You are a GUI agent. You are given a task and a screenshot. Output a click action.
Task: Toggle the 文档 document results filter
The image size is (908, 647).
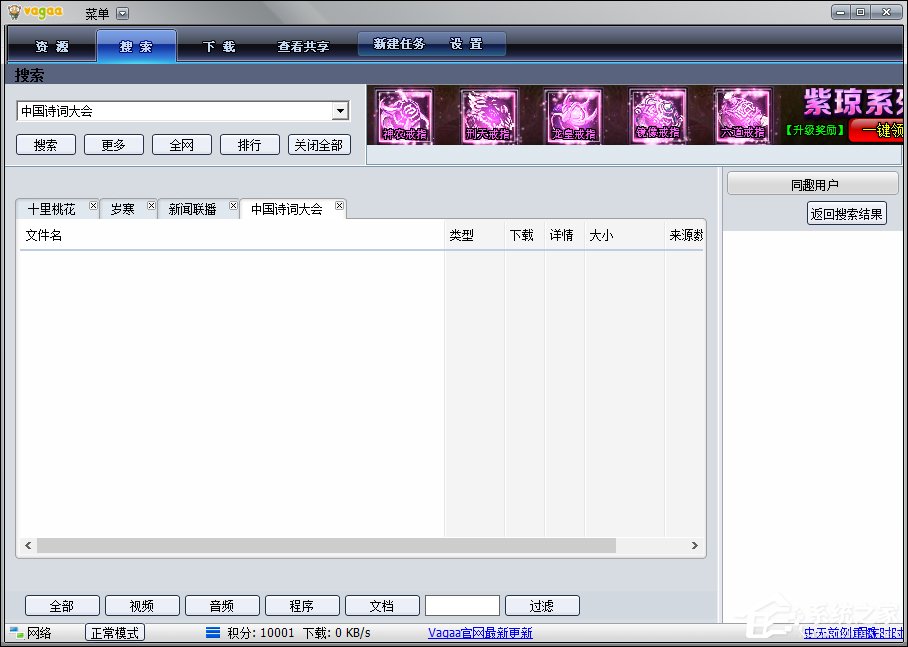coord(382,605)
